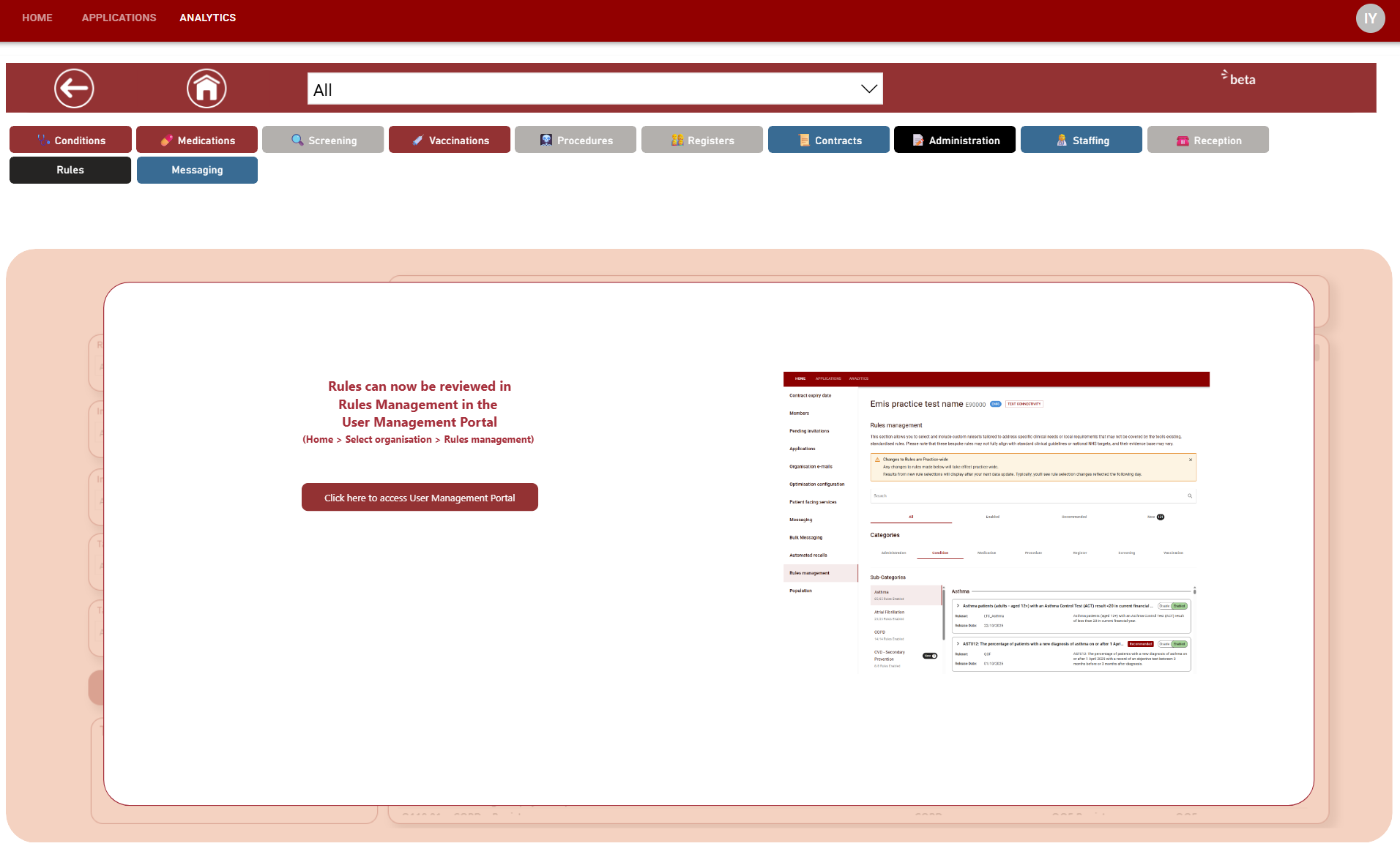Viewport: 1400px width, 857px height.
Task: Open Reception with telephone icon
Action: (1208, 140)
